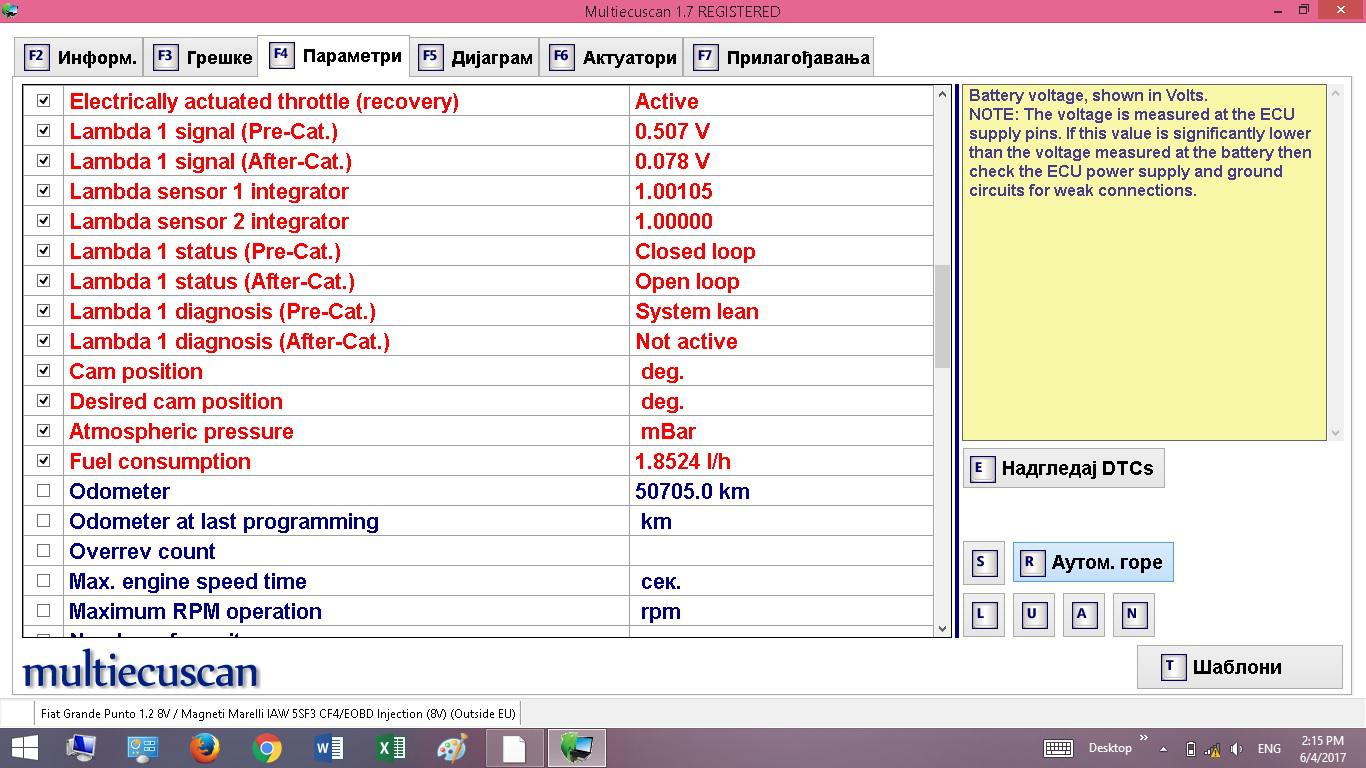This screenshot has height=768, width=1366.
Task: Click the Аутом. горе button
Action: click(x=1093, y=563)
